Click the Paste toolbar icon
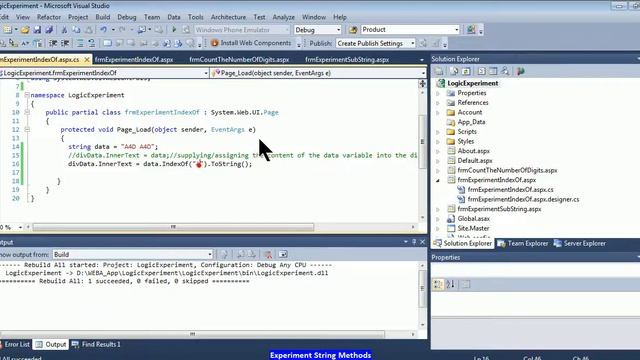Viewport: 640px width, 360px height. click(88, 30)
